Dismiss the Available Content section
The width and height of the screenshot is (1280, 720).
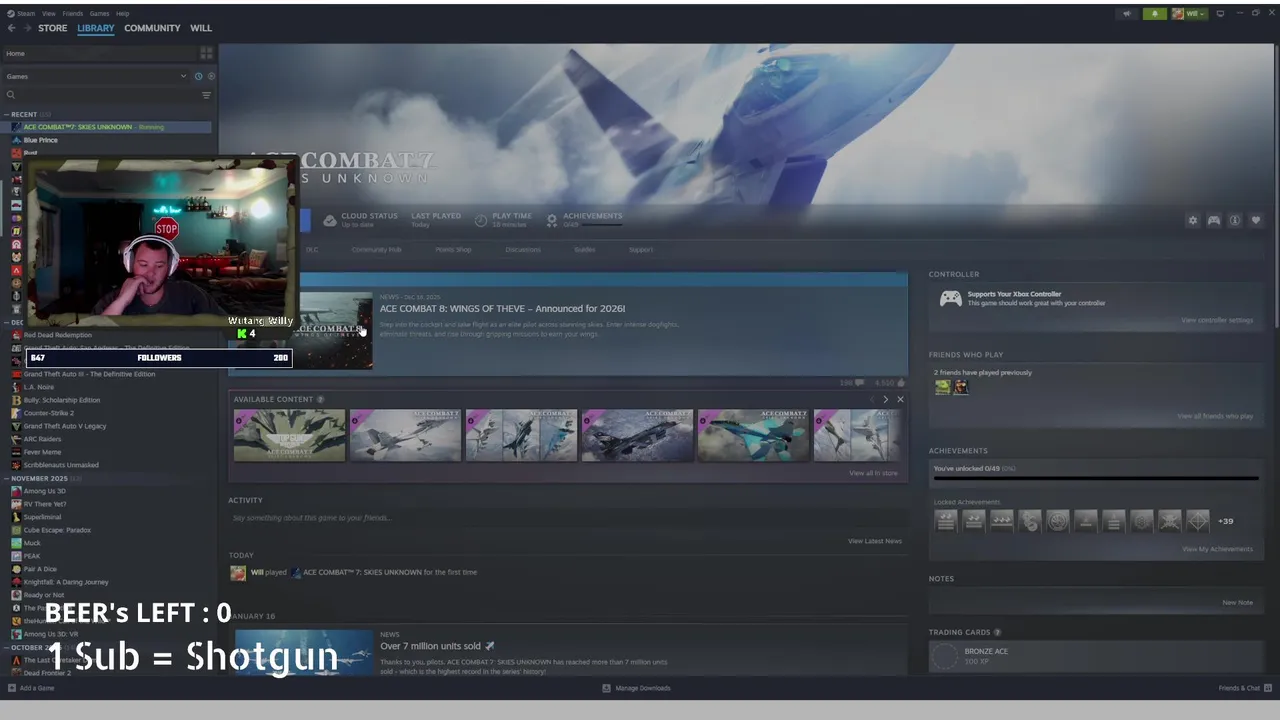coord(900,399)
